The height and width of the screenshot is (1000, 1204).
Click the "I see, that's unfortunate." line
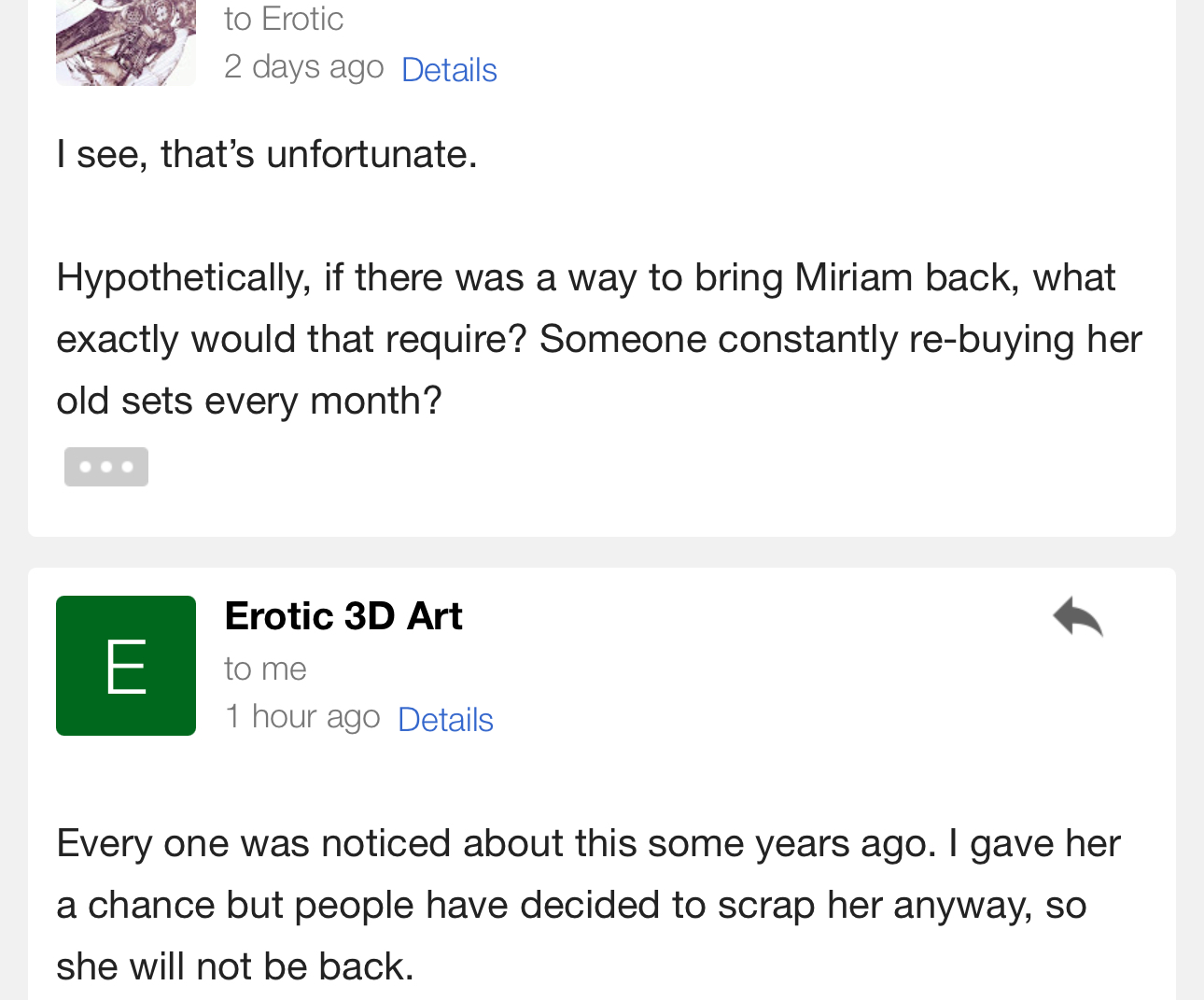pos(267,154)
